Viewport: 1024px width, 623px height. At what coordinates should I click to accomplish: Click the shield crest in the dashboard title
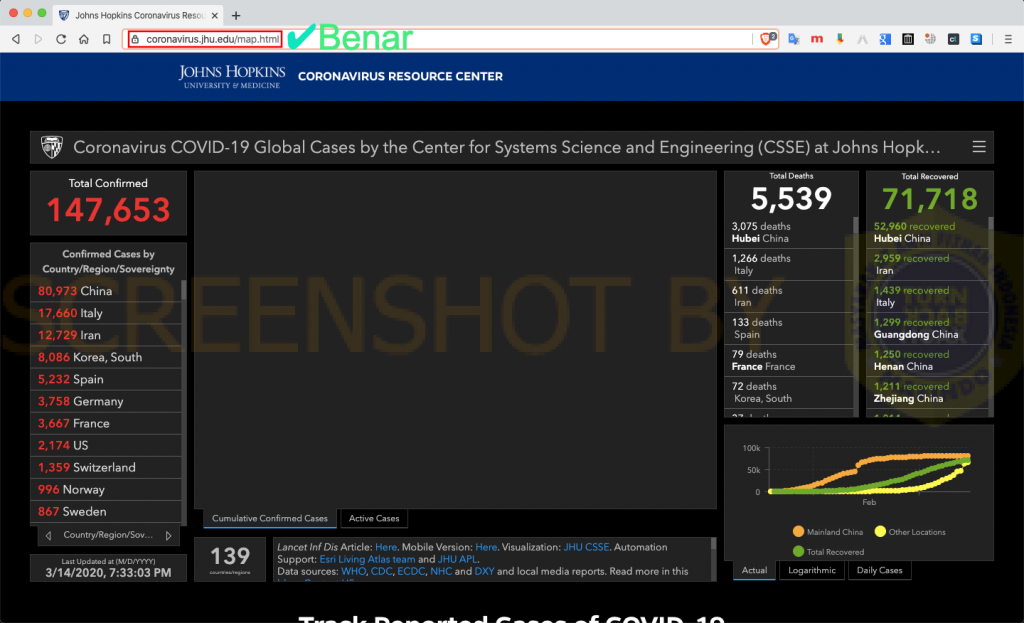click(52, 147)
